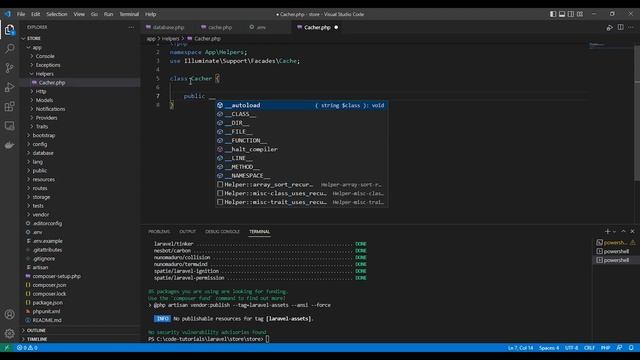Open the new terminal launch profile dropdown

(614, 232)
